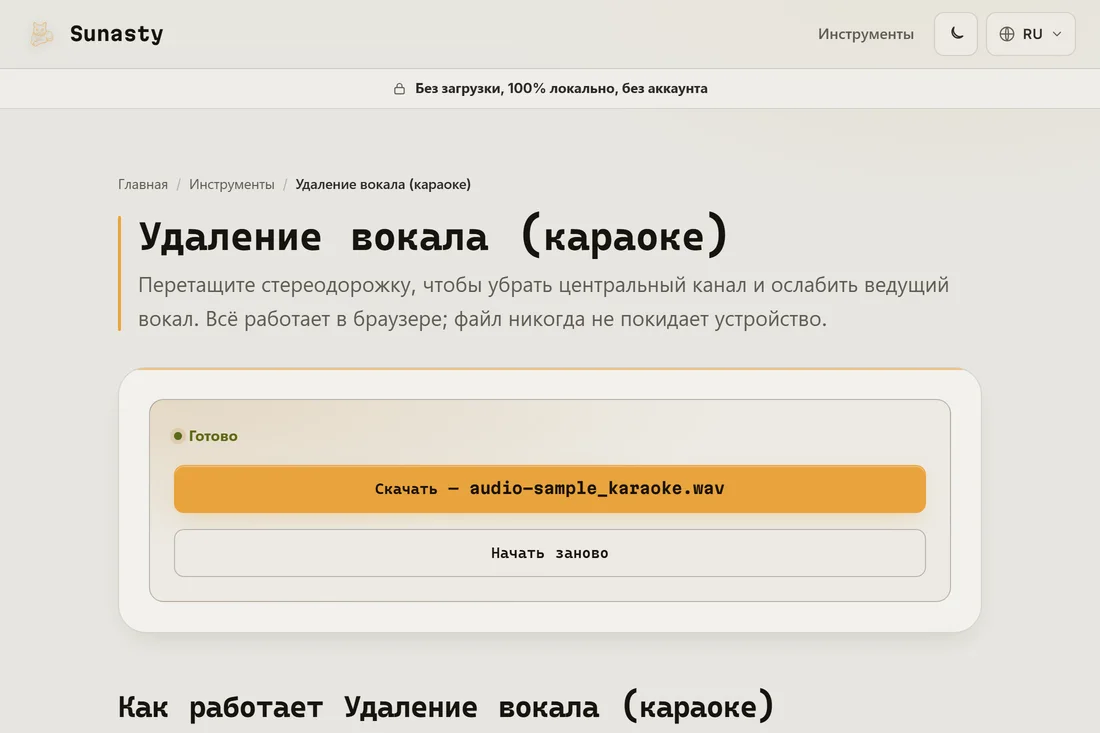Click the Готово status label
Viewport: 1100px width, 733px height.
[x=213, y=436]
